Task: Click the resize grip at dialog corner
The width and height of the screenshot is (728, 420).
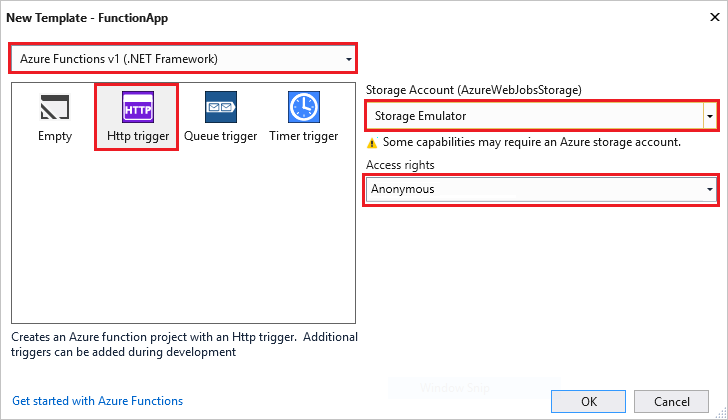Action: pos(721,413)
